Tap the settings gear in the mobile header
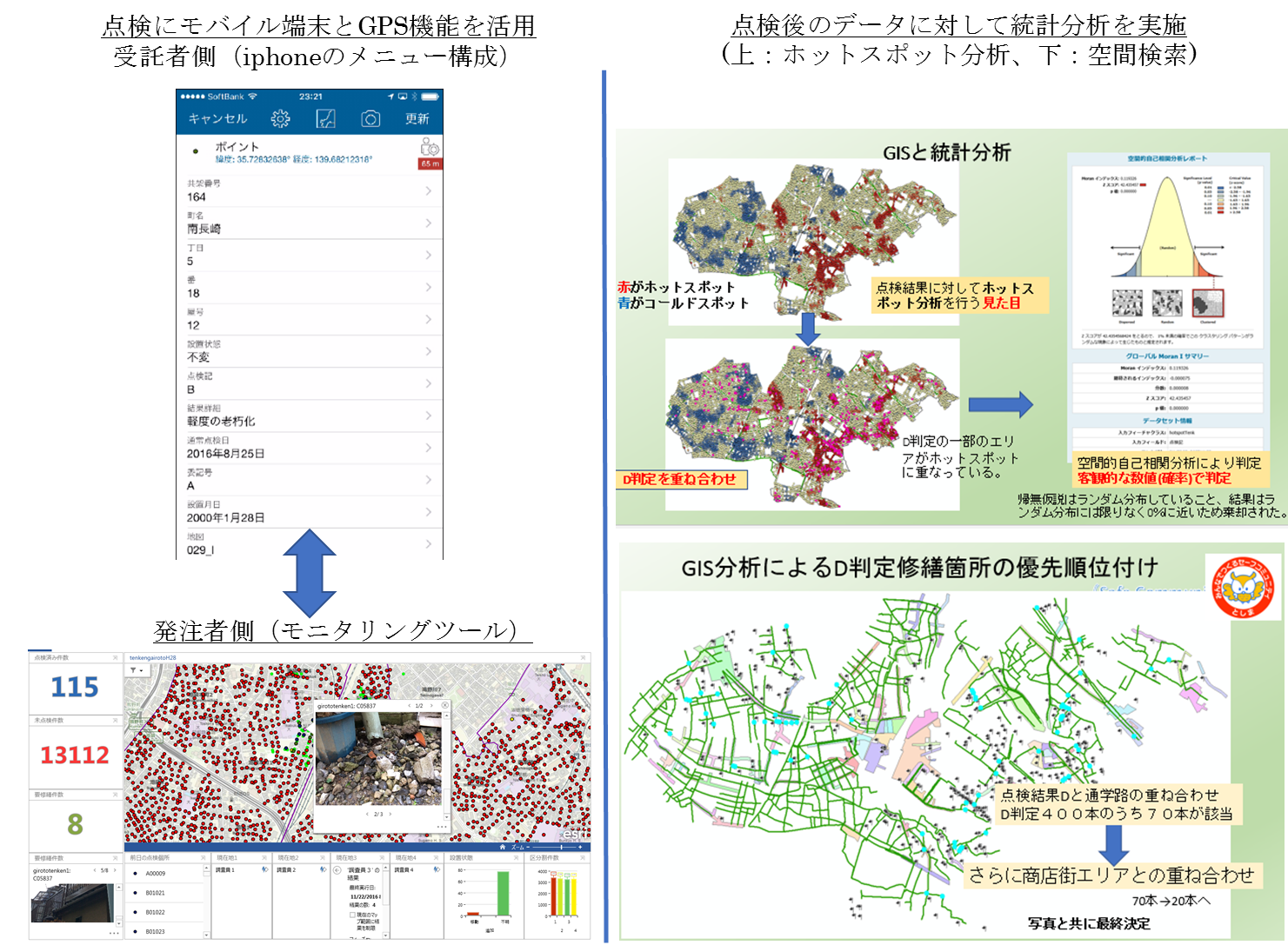Image resolution: width=1288 pixels, height=945 pixels. [280, 119]
